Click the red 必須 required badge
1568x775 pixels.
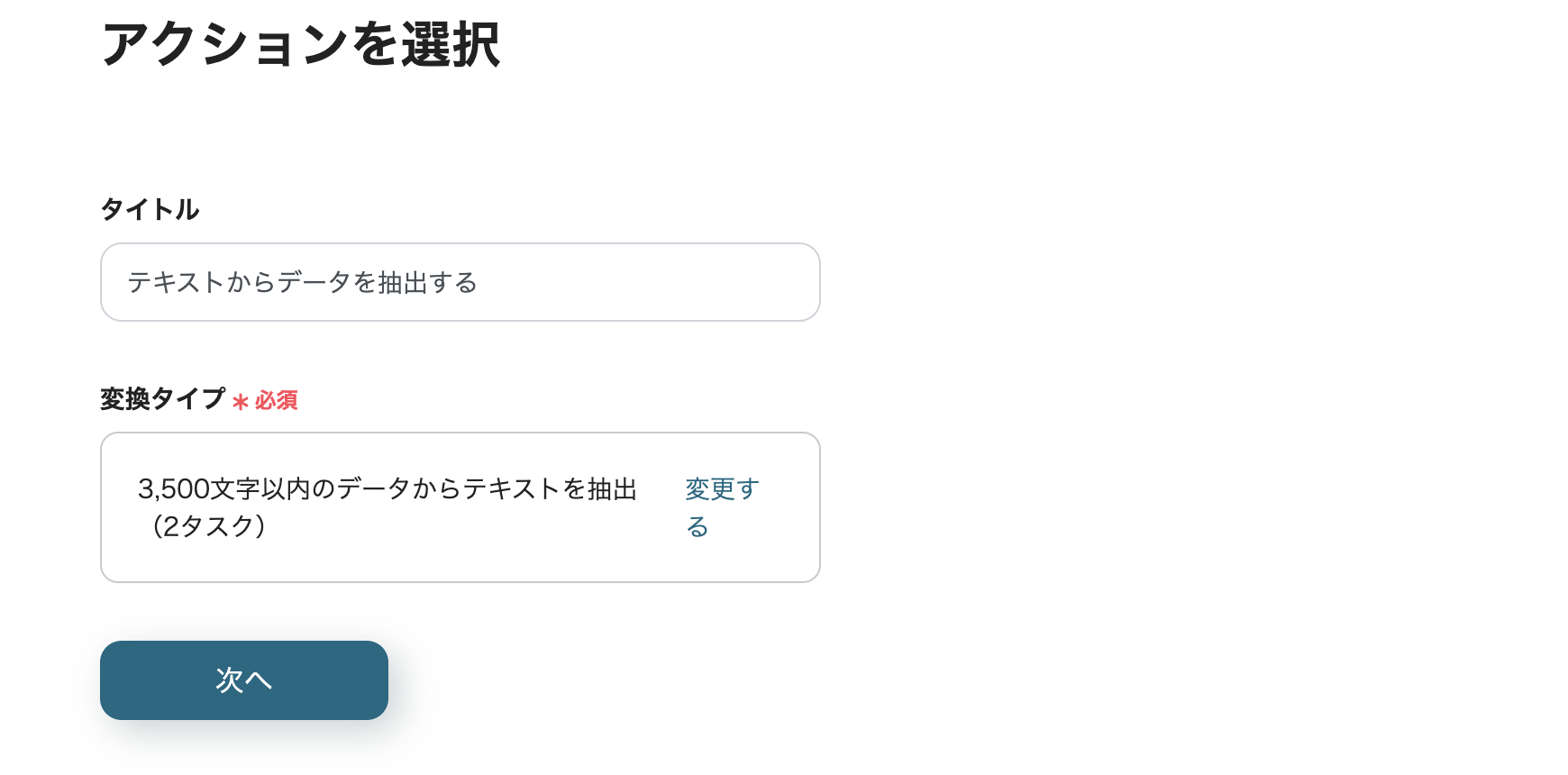click(277, 401)
